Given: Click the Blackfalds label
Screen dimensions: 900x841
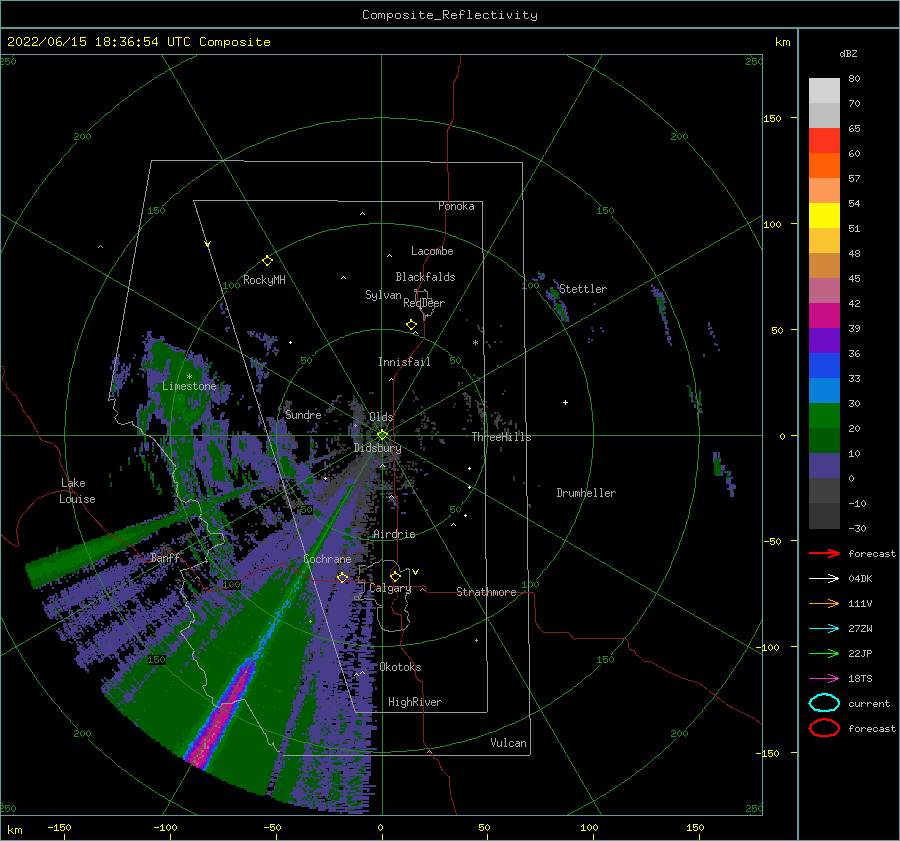Looking at the screenshot, I should point(425,277).
